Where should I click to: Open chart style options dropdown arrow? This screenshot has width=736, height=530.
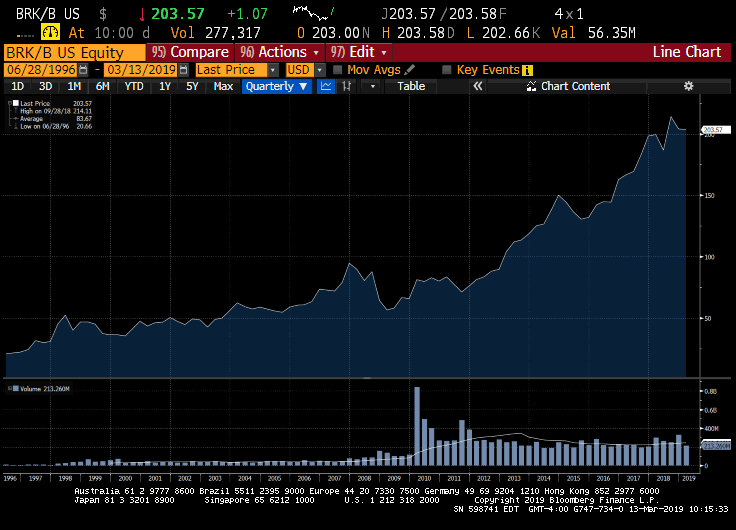pyautogui.click(x=373, y=86)
